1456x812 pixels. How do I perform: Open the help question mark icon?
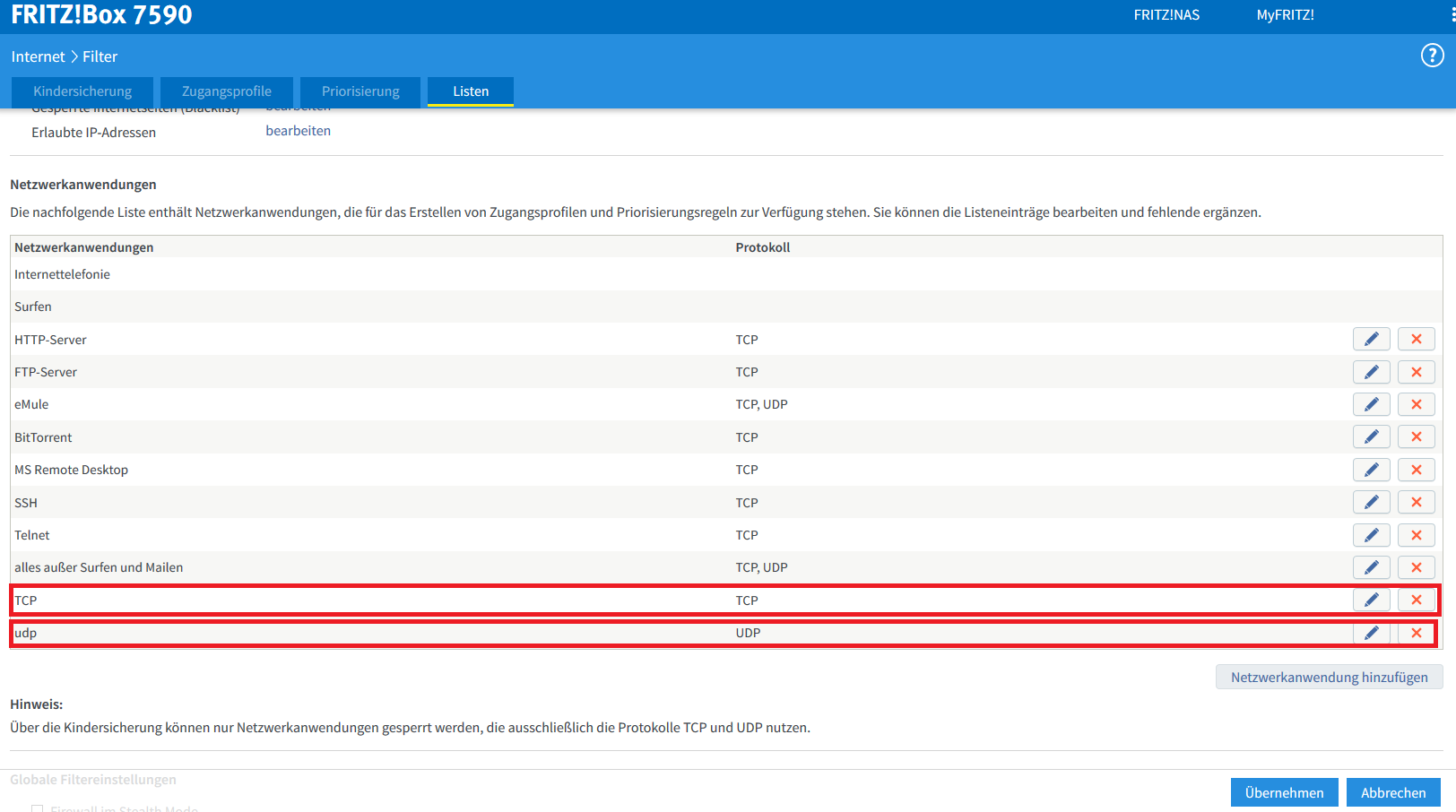[x=1432, y=56]
